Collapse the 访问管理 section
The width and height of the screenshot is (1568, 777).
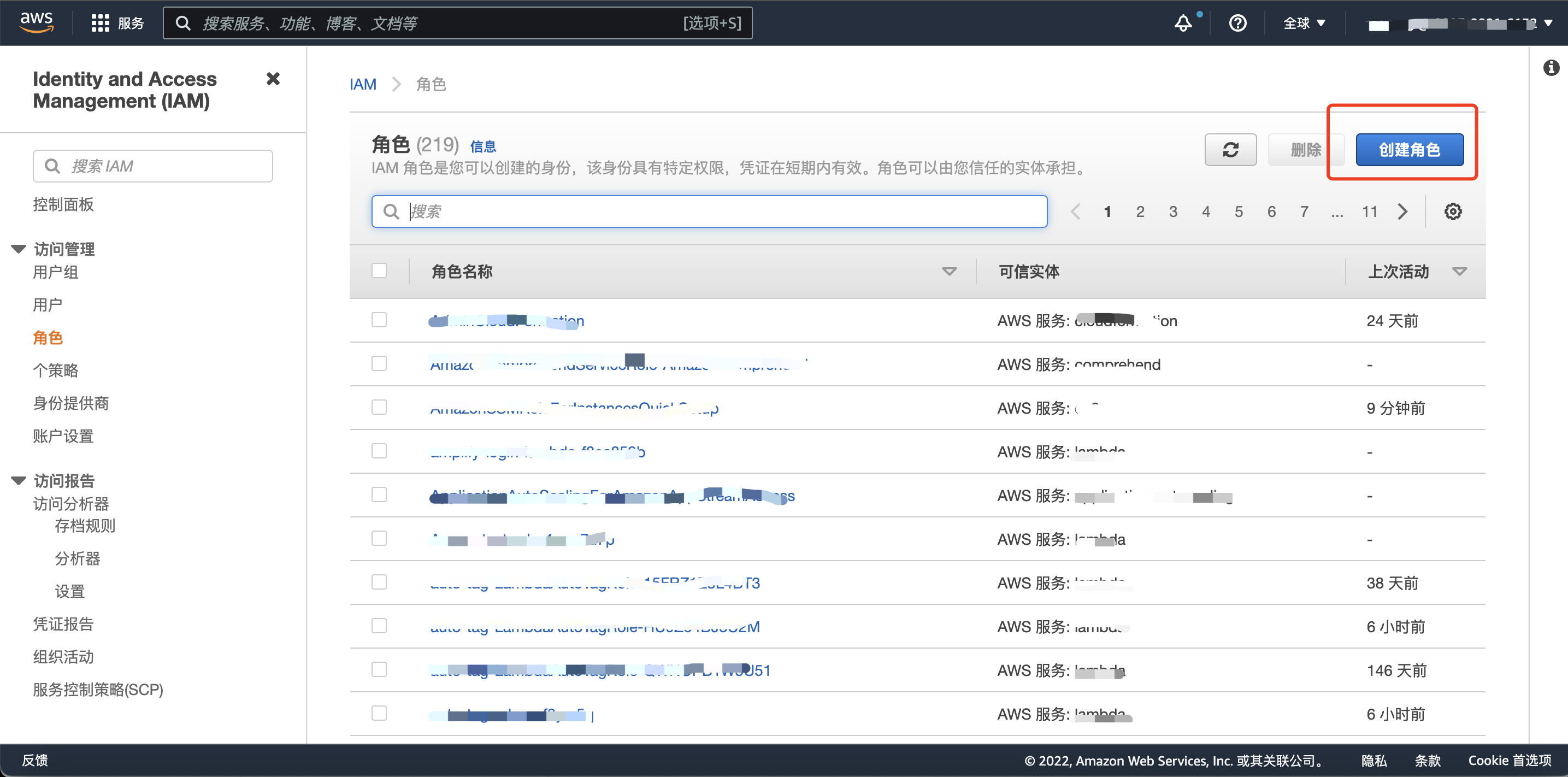(18, 249)
